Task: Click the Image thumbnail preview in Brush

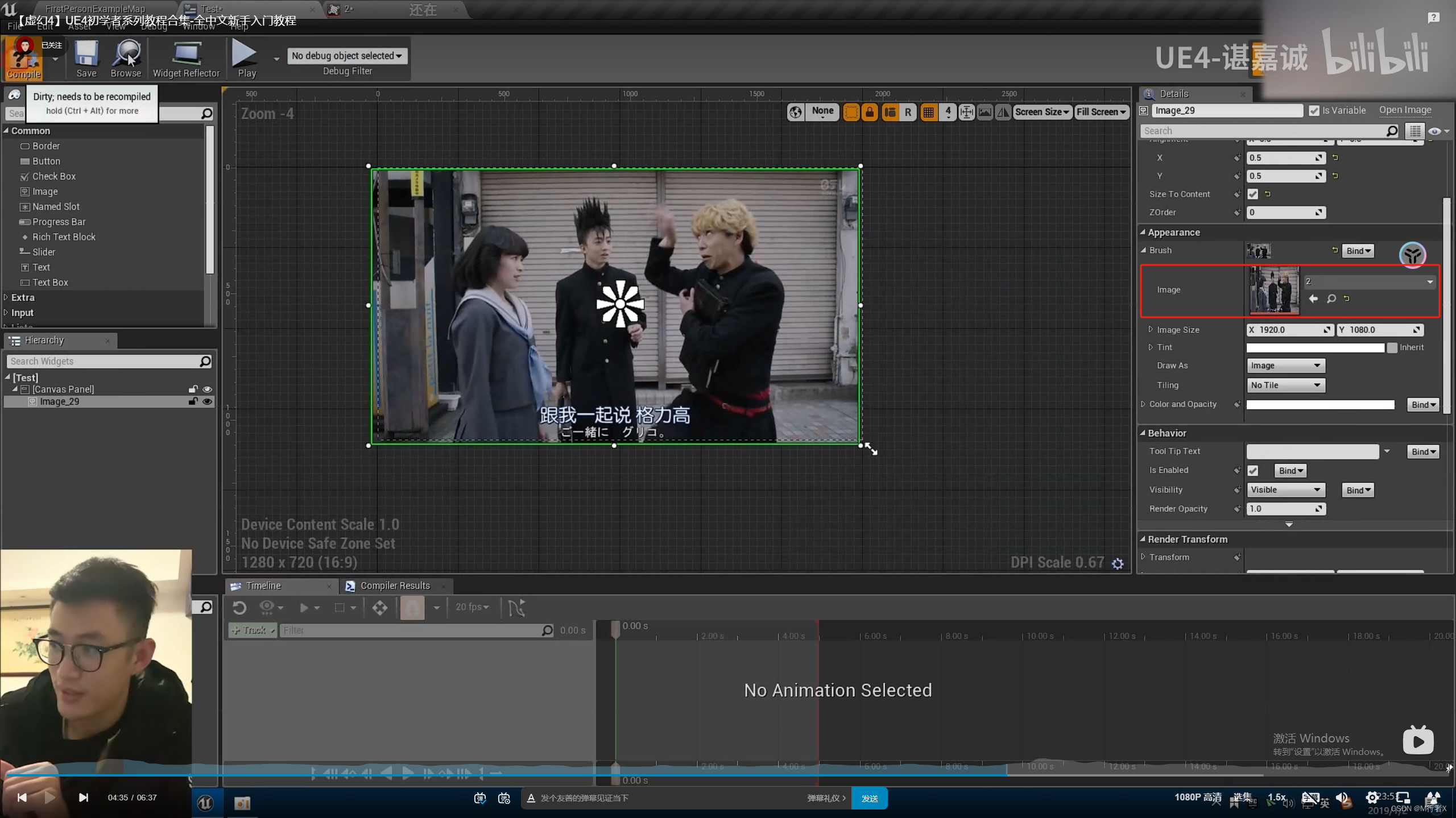Action: [1273, 290]
